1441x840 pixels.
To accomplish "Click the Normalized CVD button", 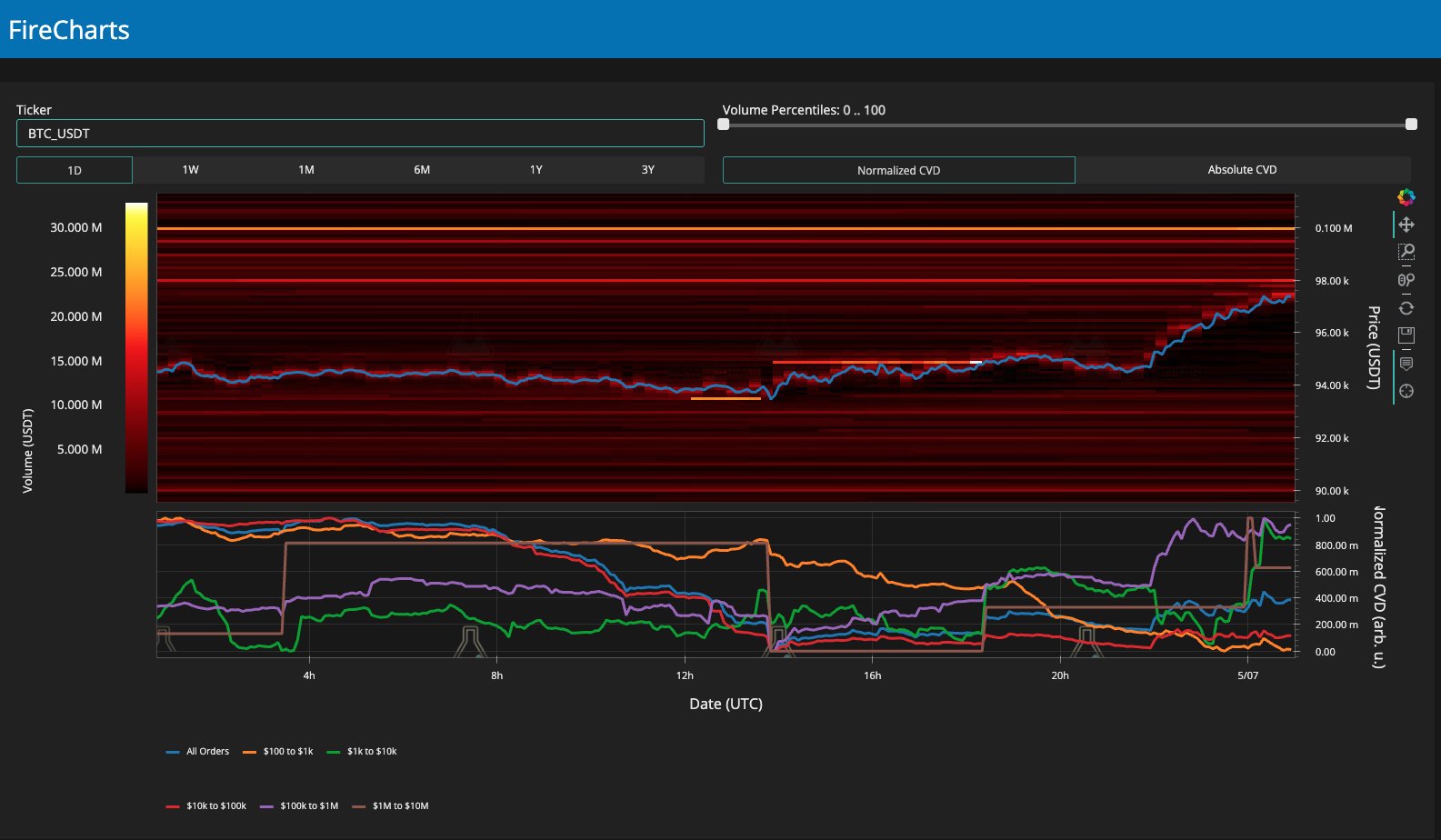I will pyautogui.click(x=898, y=170).
